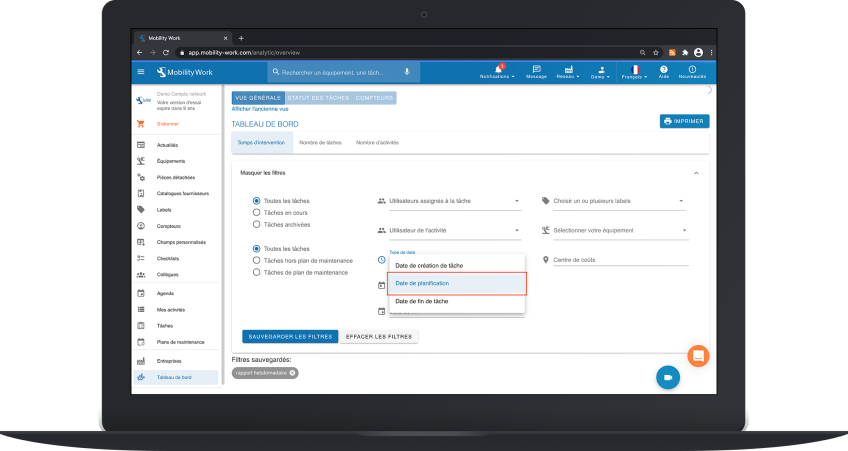Image resolution: width=848 pixels, height=451 pixels.
Task: Open a new browser tab
Action: coord(241,38)
